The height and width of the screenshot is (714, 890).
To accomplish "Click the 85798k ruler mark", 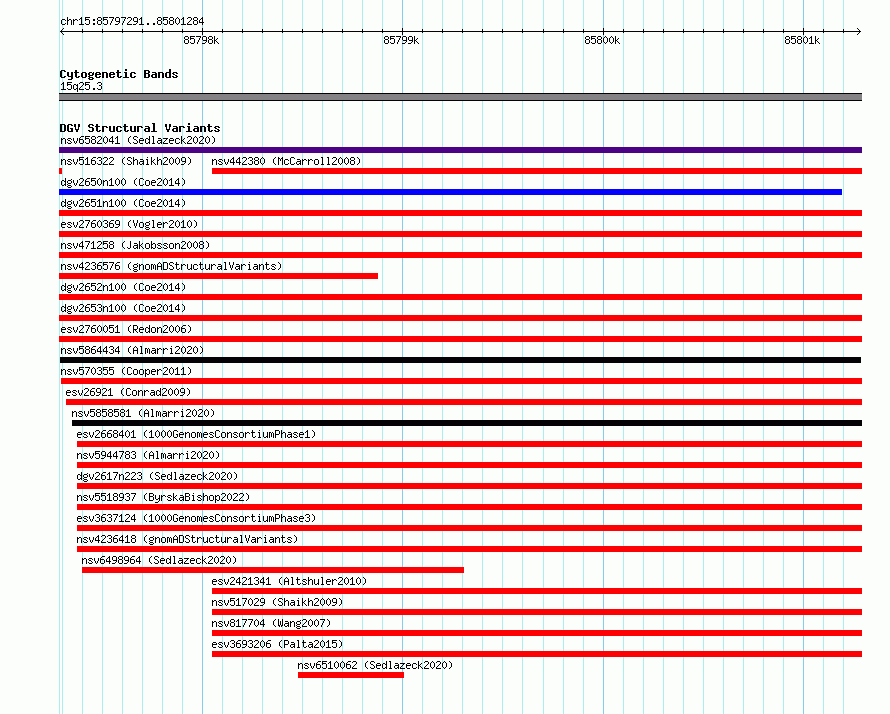I will [201, 40].
